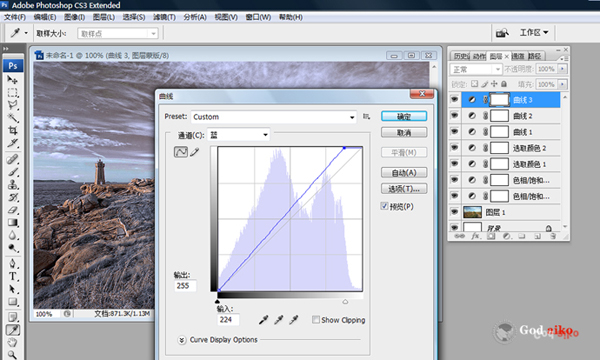Expand Curve Display Options
The height and width of the screenshot is (360, 600).
point(182,340)
